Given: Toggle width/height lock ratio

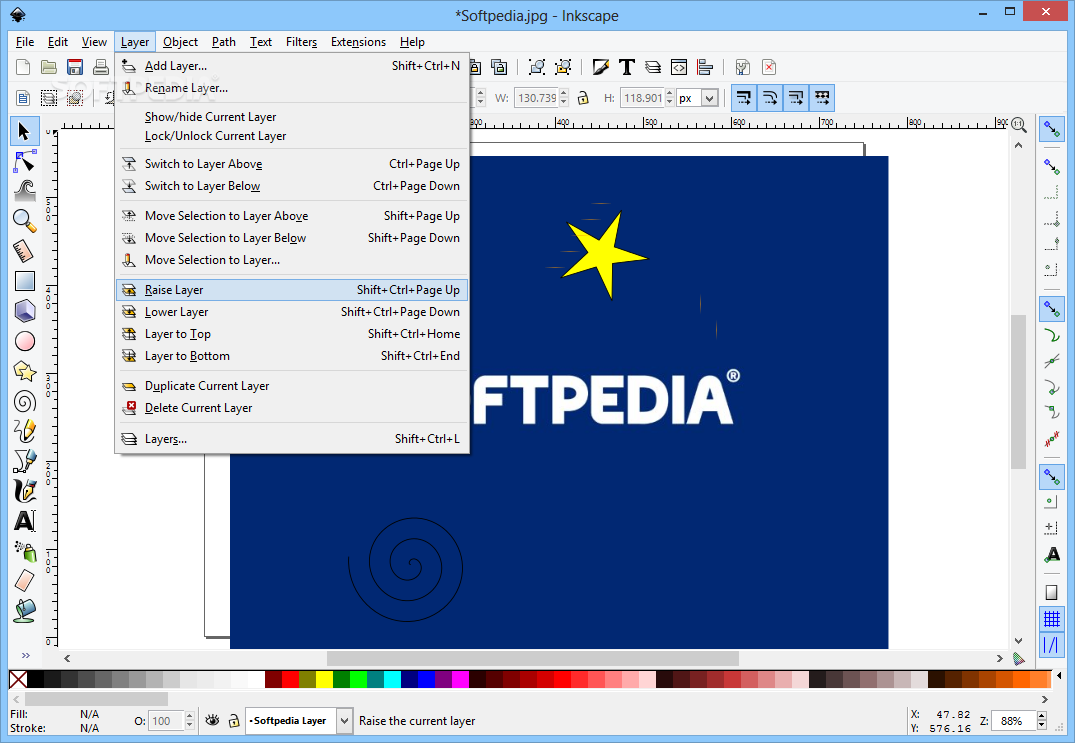Looking at the screenshot, I should click(x=583, y=98).
